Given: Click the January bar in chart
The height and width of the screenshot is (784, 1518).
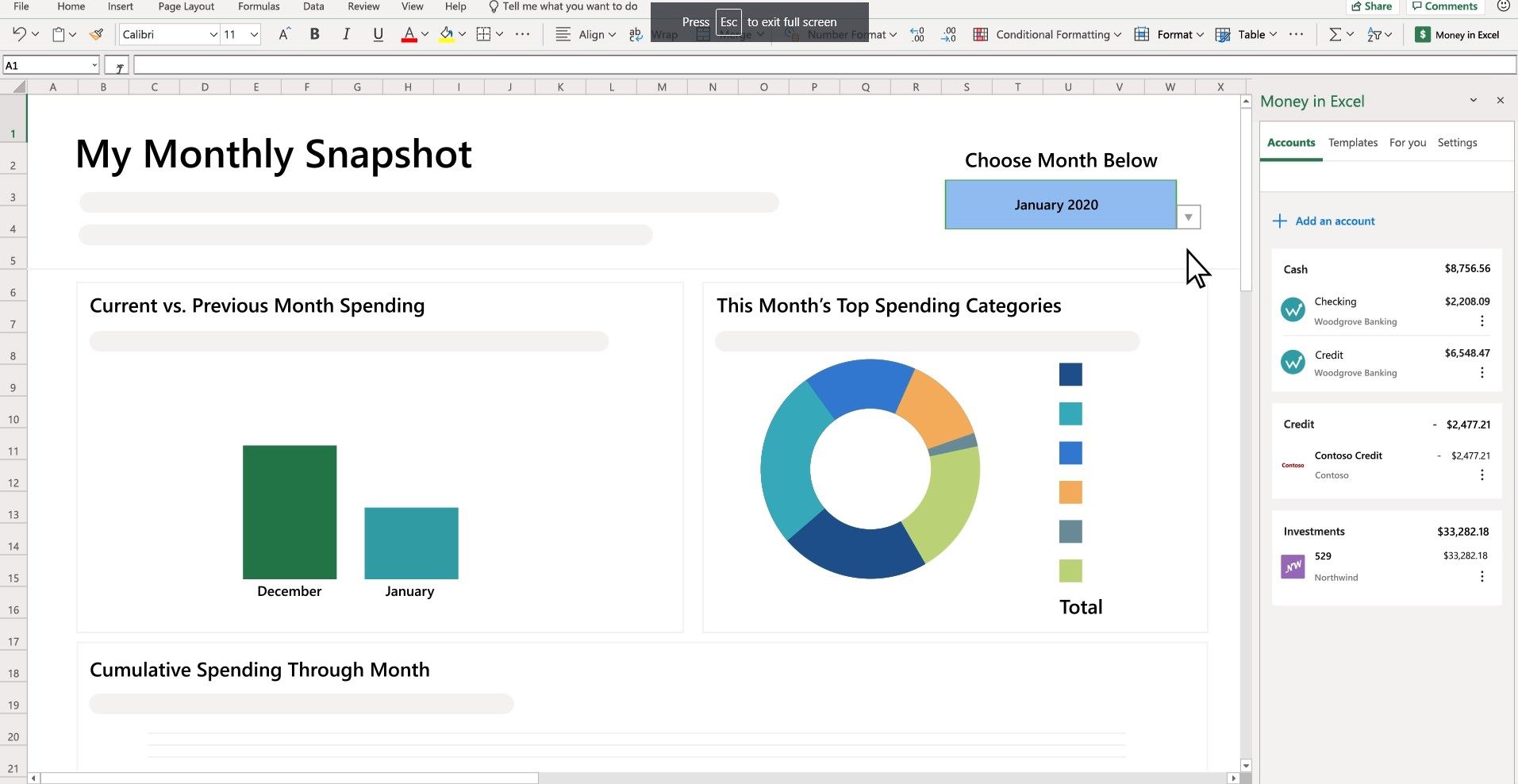Looking at the screenshot, I should click(x=411, y=543).
